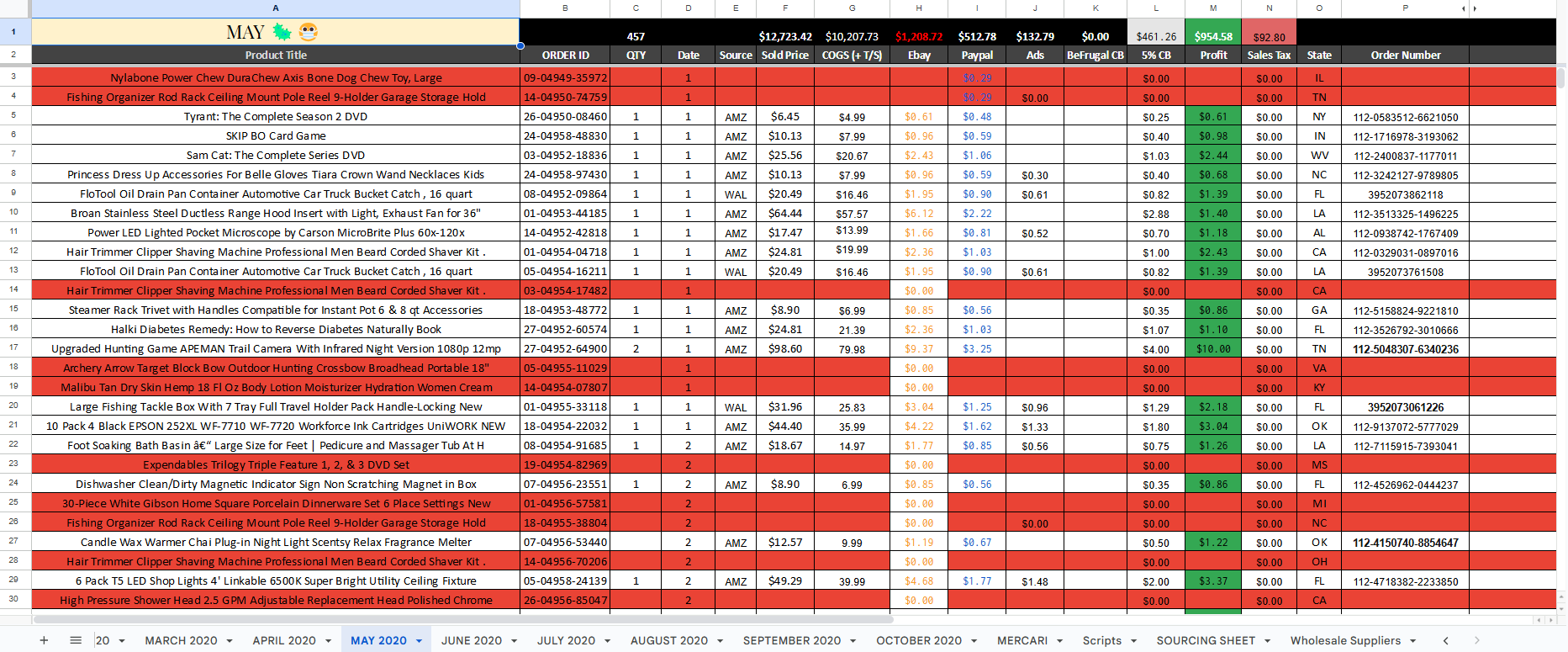Click the horizontal scrollbar's right arrow button
The height and width of the screenshot is (652, 1568).
(1550, 620)
